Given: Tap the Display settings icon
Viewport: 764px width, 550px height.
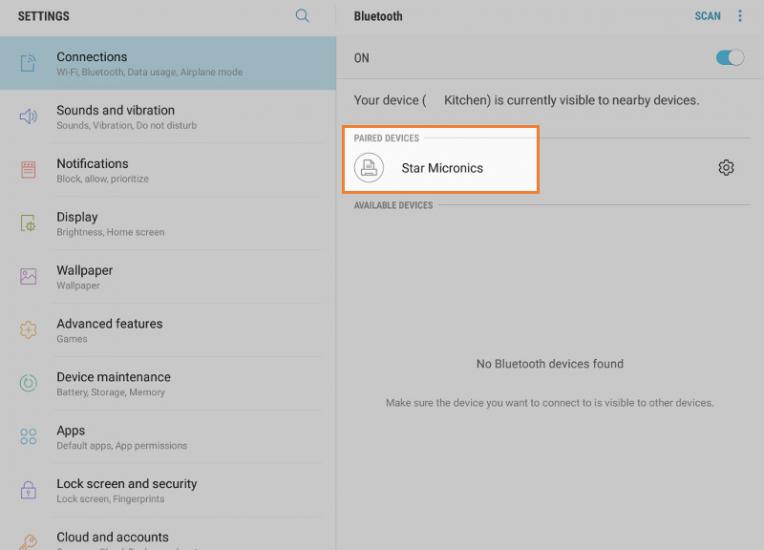Looking at the screenshot, I should (28, 223).
